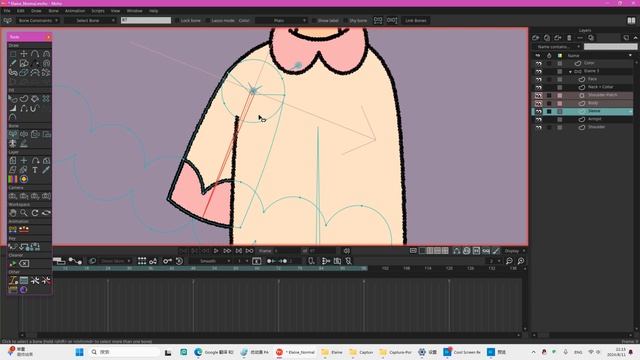Collapse the Elaine group layer
The width and height of the screenshot is (640, 360).
[x=571, y=71]
